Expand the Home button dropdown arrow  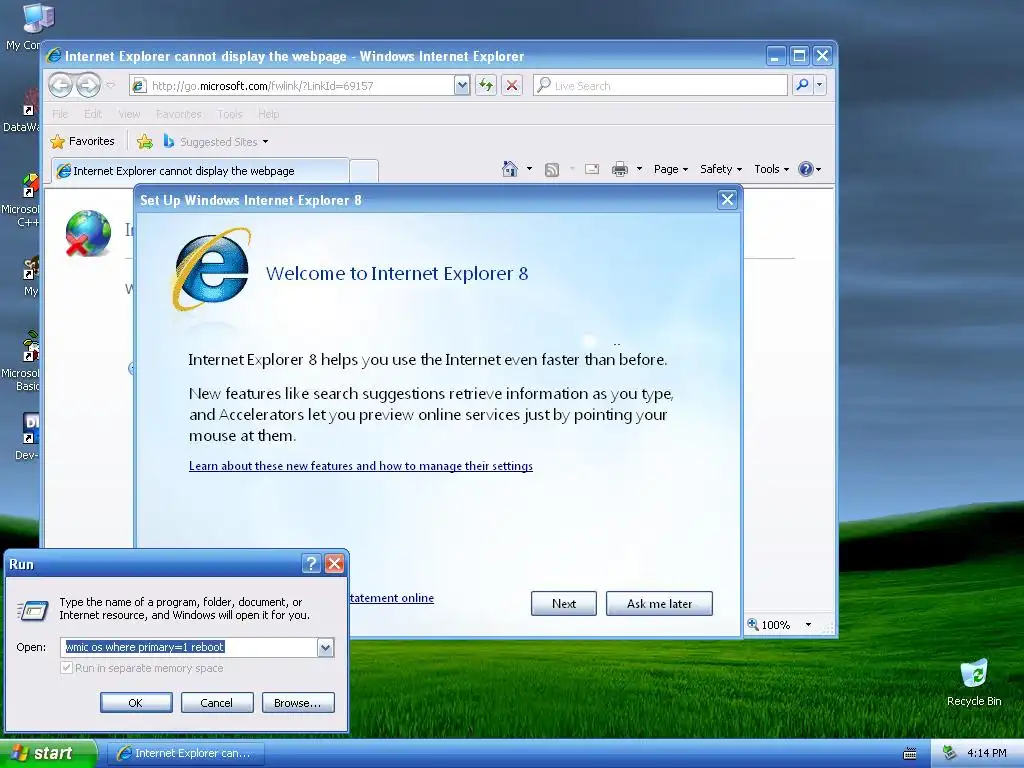coord(530,169)
